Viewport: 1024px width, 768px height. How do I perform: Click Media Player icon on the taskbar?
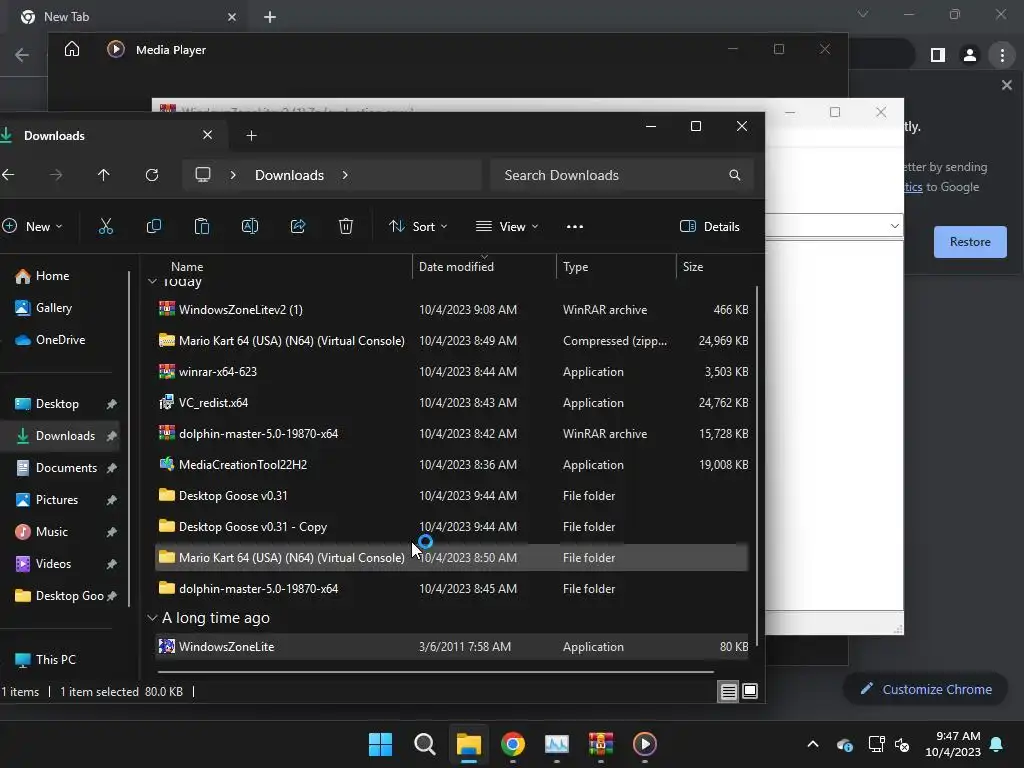tap(645, 744)
